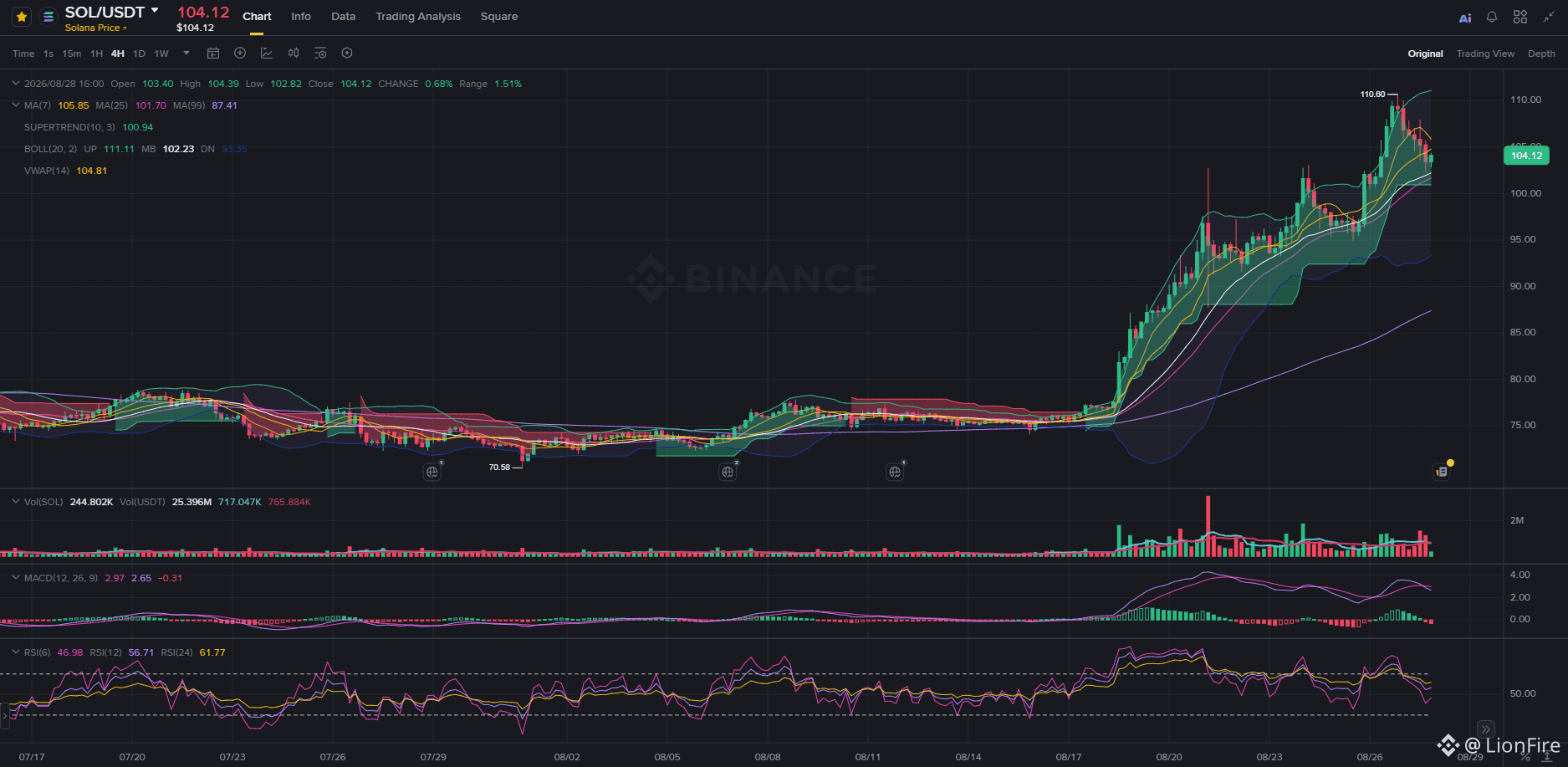This screenshot has height=767, width=1568.
Task: Go to the Square tab
Action: point(499,17)
